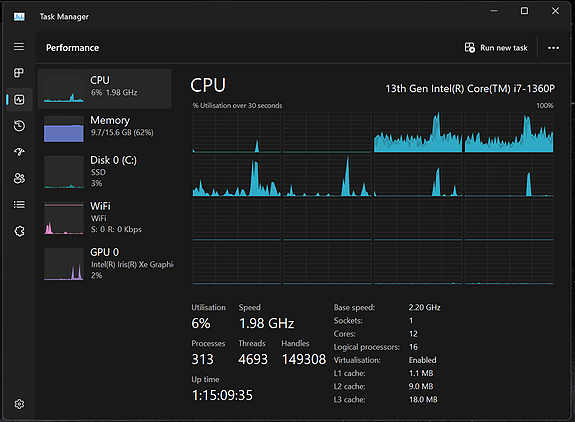The height and width of the screenshot is (422, 575).
Task: Select the Disk 0 (C:) entry
Action: point(105,172)
